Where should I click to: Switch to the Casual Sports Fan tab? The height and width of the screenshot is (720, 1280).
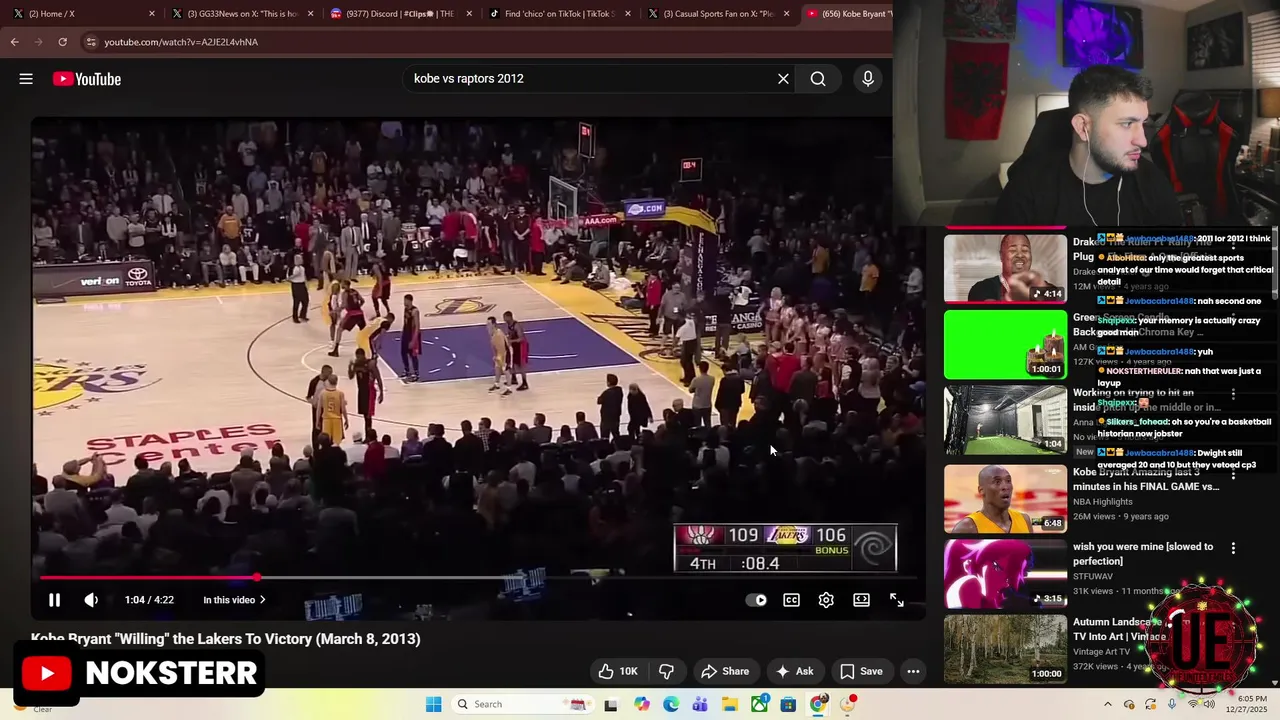(718, 14)
